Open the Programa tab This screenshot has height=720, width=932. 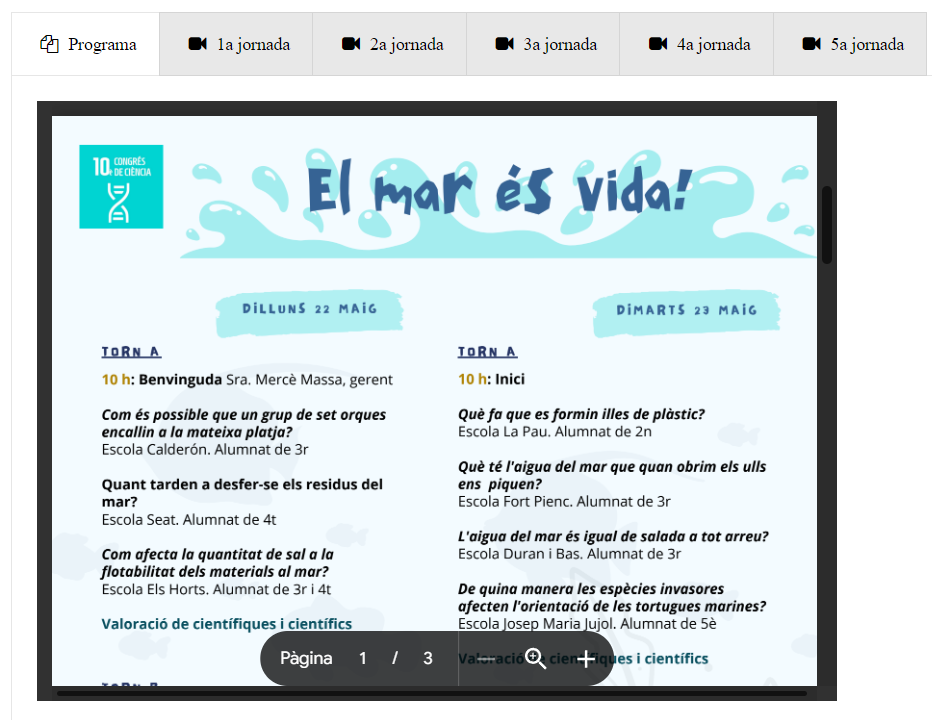pos(86,44)
